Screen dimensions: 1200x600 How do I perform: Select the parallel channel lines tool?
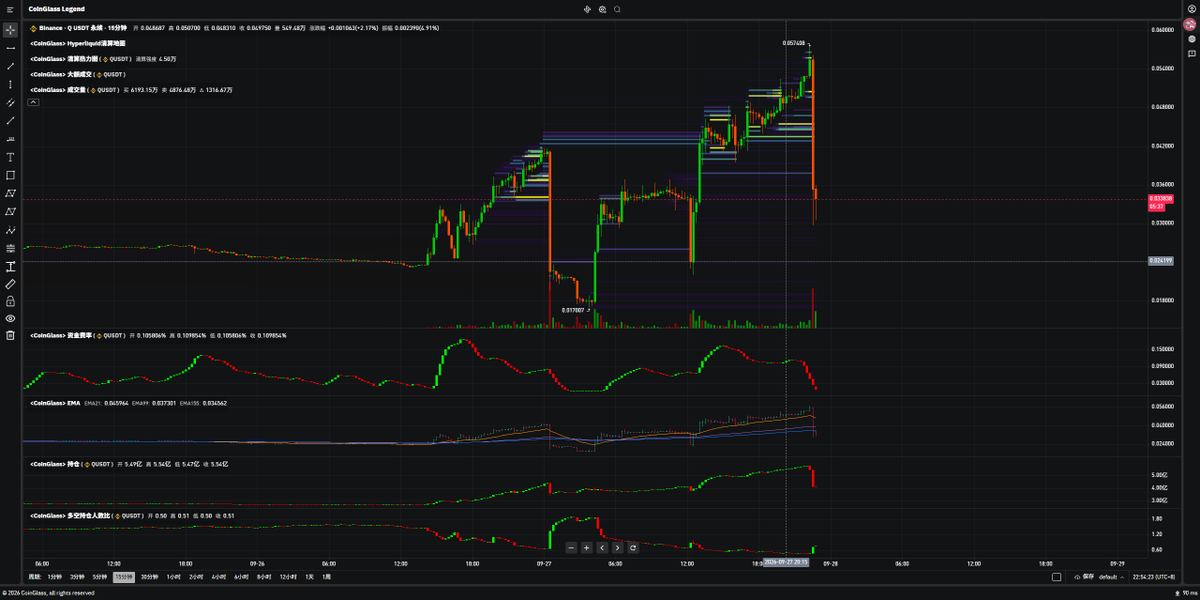10,102
